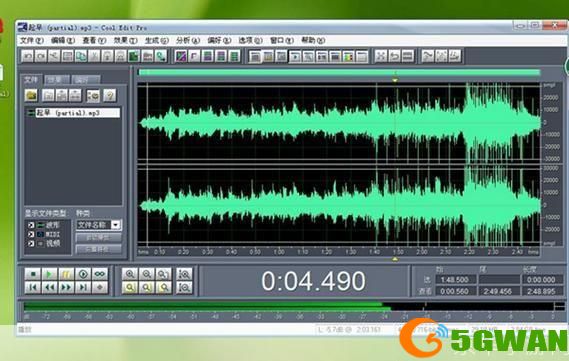Click the curved undo arrow toolbar icon
Screen dimensions: 569x361
[x=394, y=56]
